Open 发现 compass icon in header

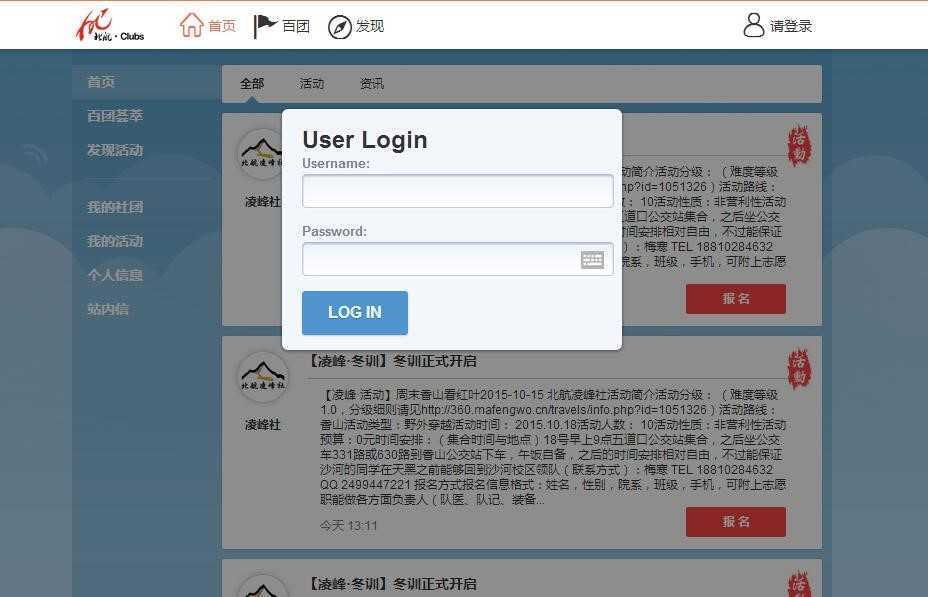pos(340,27)
